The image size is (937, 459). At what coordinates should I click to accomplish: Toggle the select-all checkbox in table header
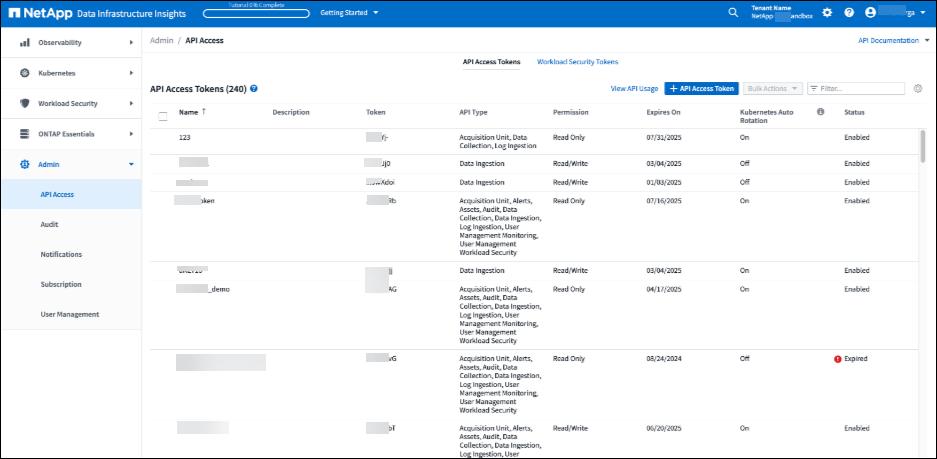pyautogui.click(x=163, y=116)
